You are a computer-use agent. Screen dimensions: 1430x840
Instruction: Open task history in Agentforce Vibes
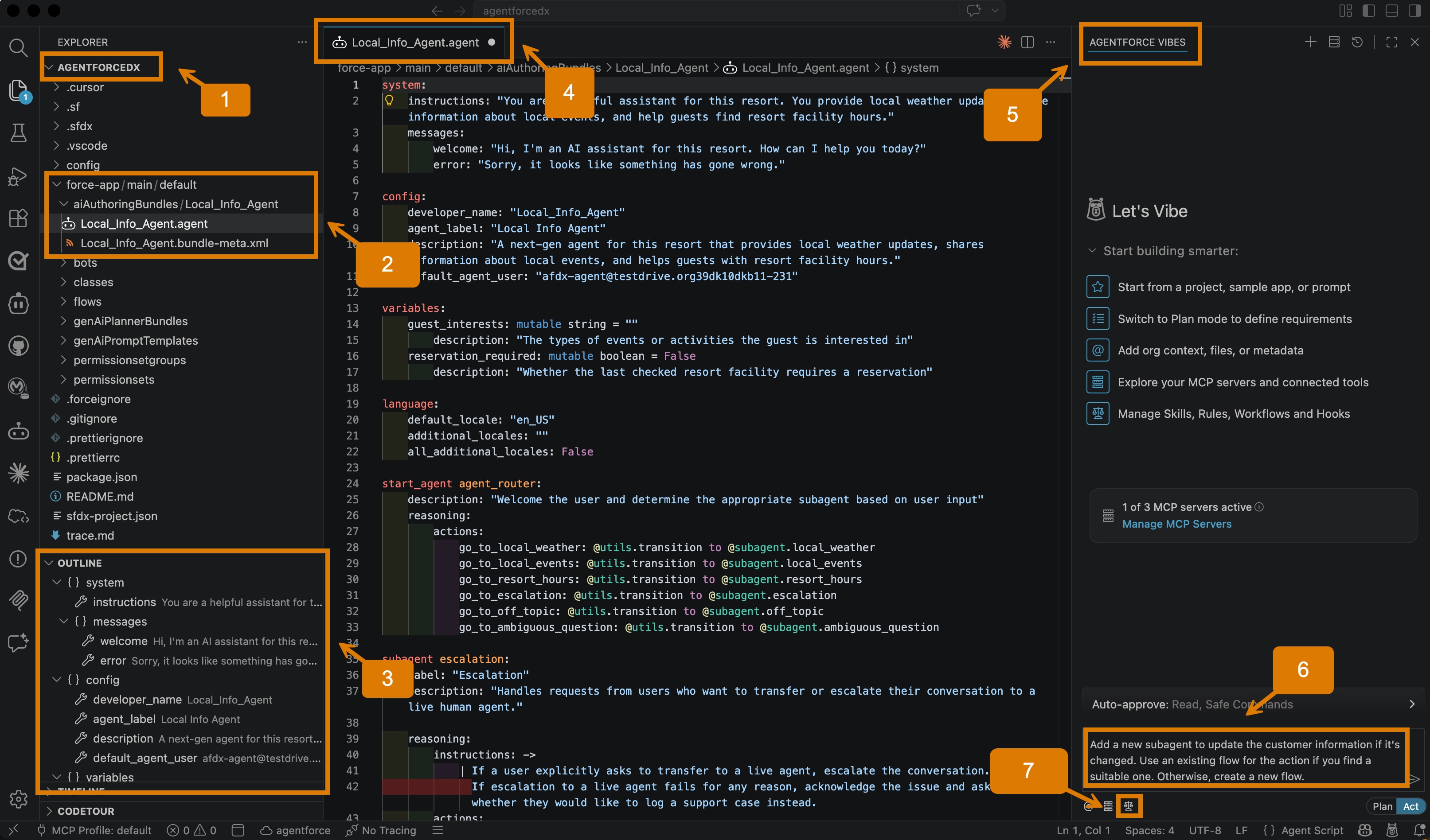[x=1357, y=42]
